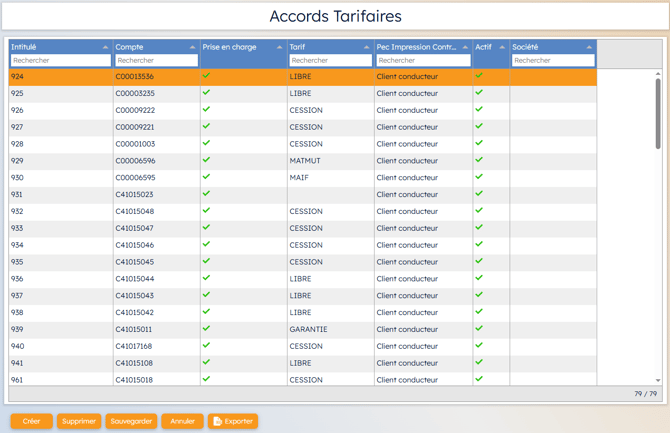The image size is (670, 433).
Task: Sort by Actif column arrow
Action: [x=502, y=47]
